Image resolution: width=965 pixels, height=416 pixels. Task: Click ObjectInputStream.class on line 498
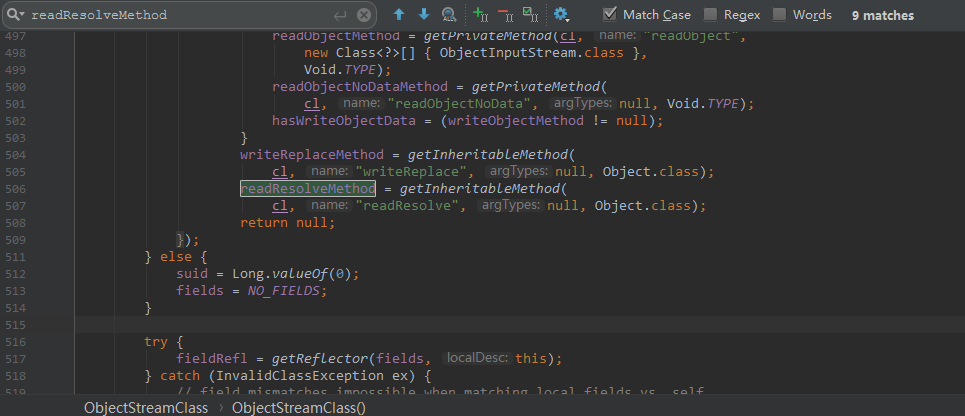click(x=532, y=53)
